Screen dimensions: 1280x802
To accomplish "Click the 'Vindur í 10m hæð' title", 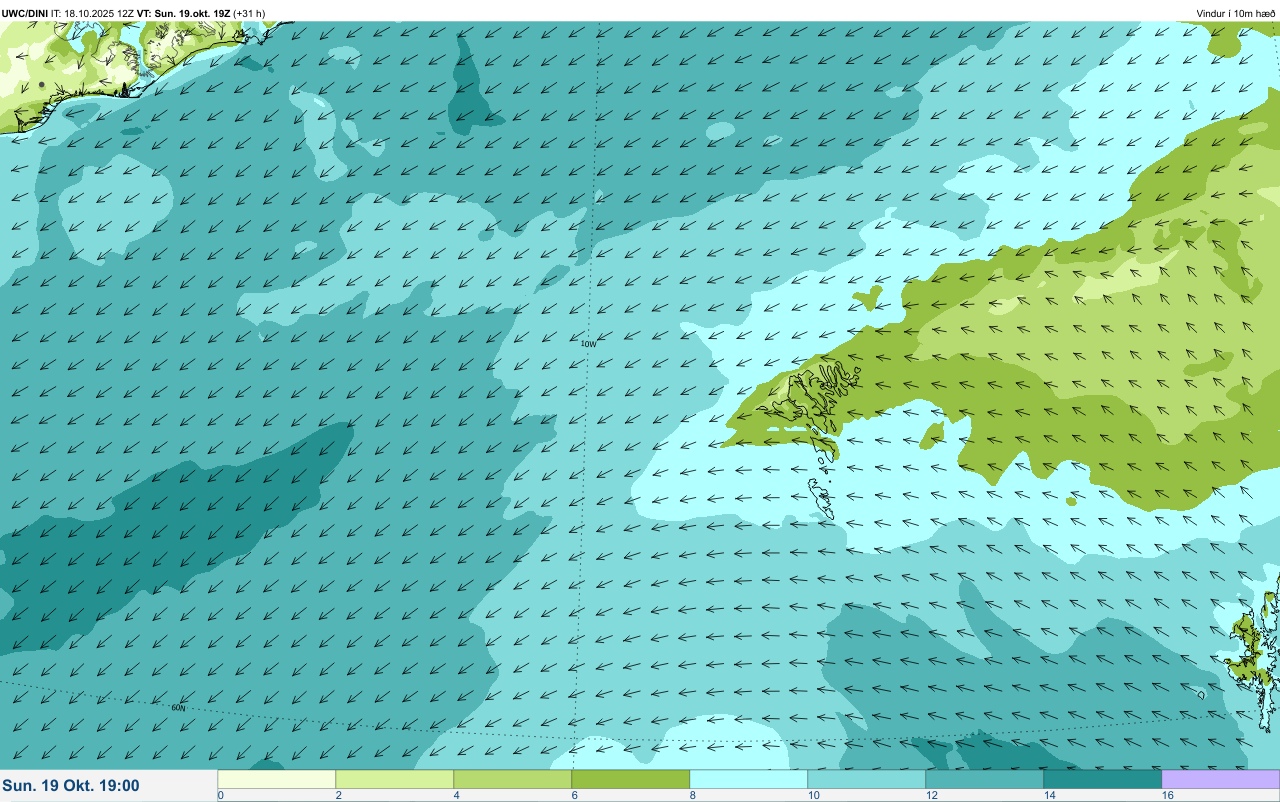I will 1235,13.
